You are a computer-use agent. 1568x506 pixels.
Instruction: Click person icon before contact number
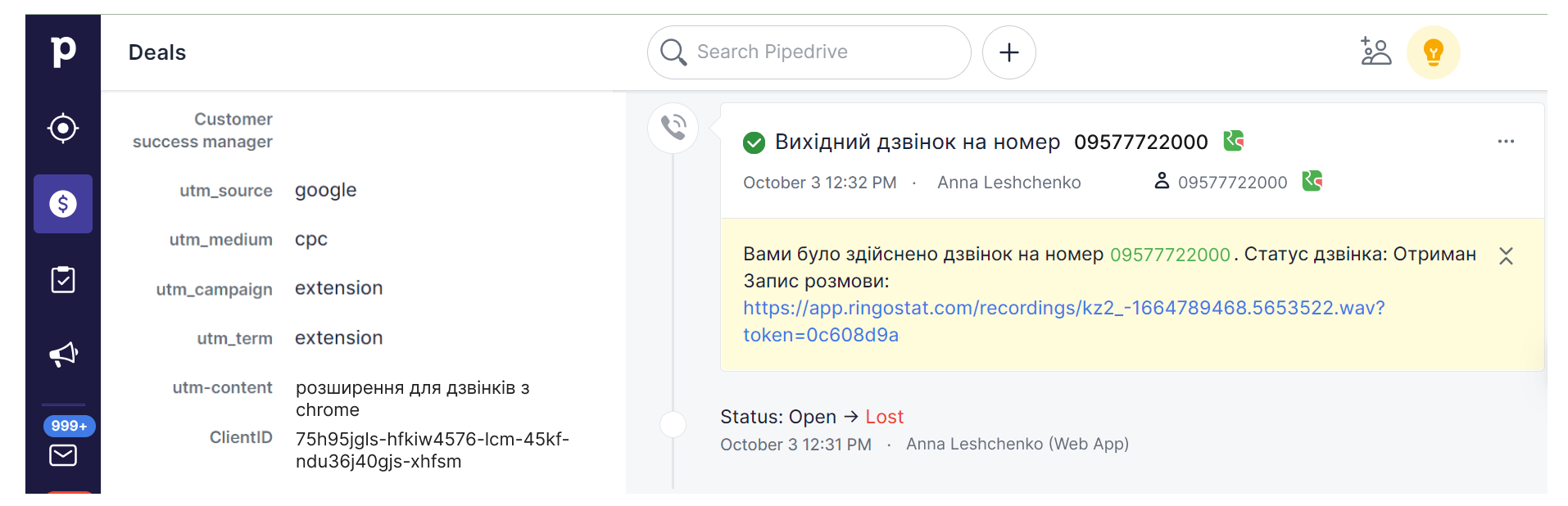tap(1162, 180)
